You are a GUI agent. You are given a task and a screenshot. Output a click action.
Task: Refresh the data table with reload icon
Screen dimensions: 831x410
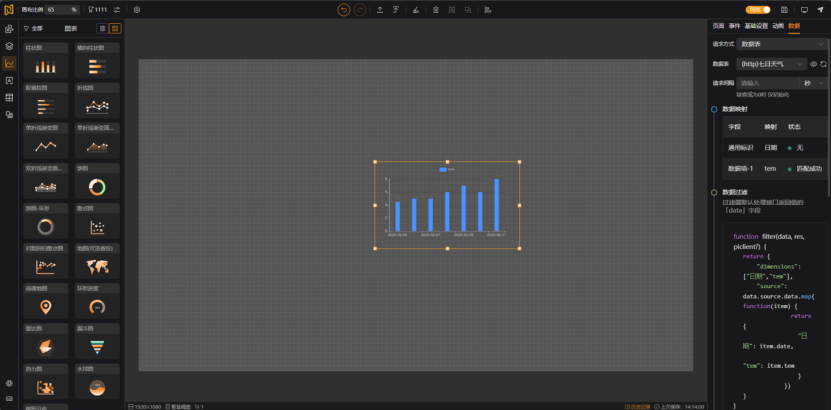tap(823, 64)
